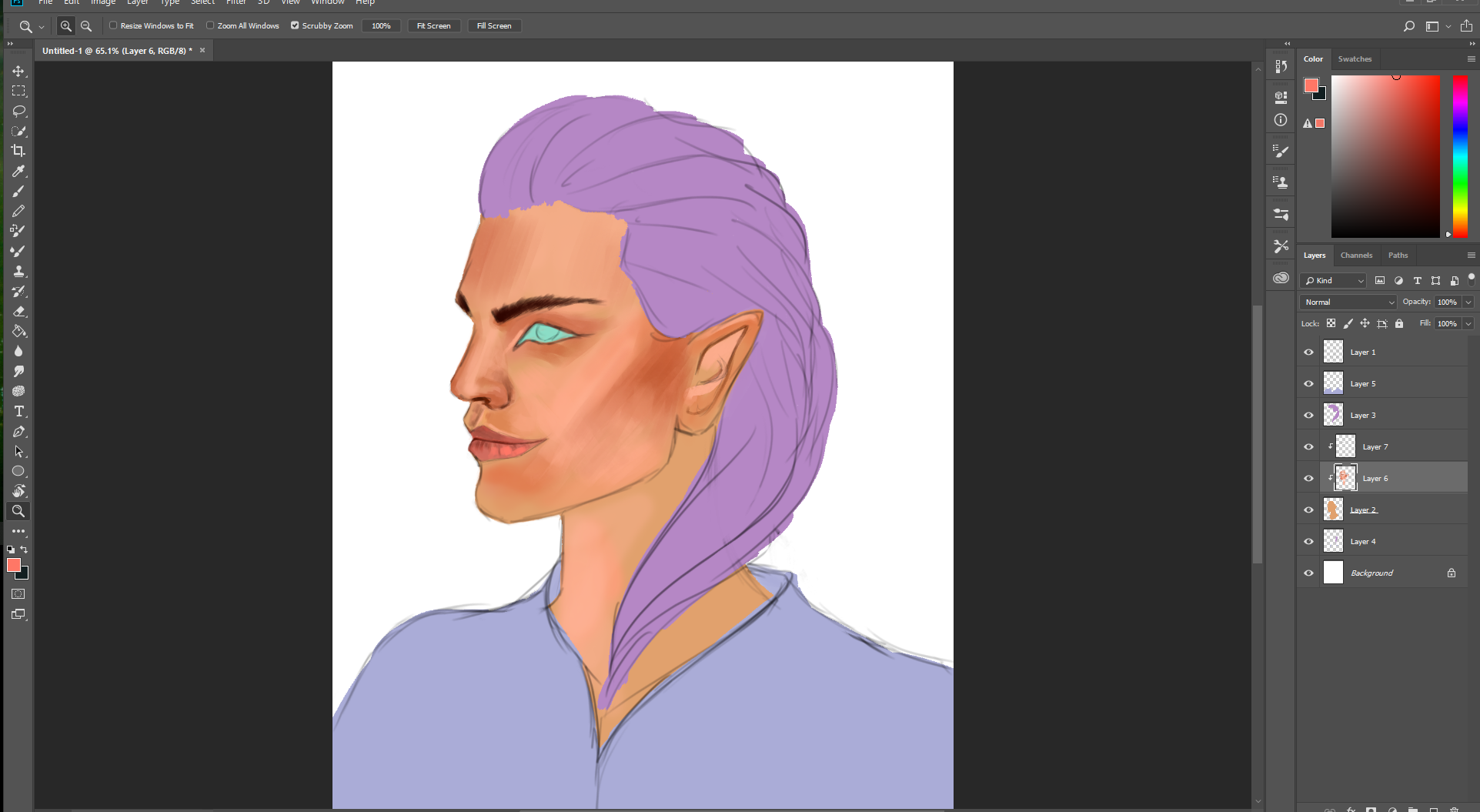The height and width of the screenshot is (812, 1480).
Task: Hide Layer 5 visibility eye
Action: click(1308, 383)
